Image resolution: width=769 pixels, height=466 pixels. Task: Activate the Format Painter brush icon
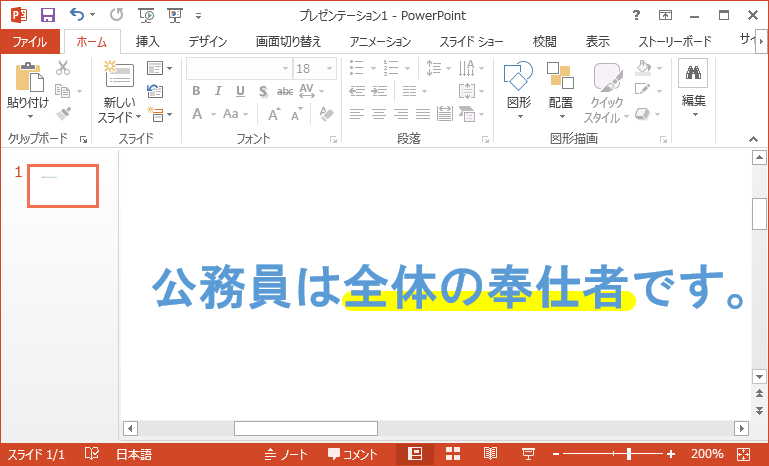coord(63,113)
